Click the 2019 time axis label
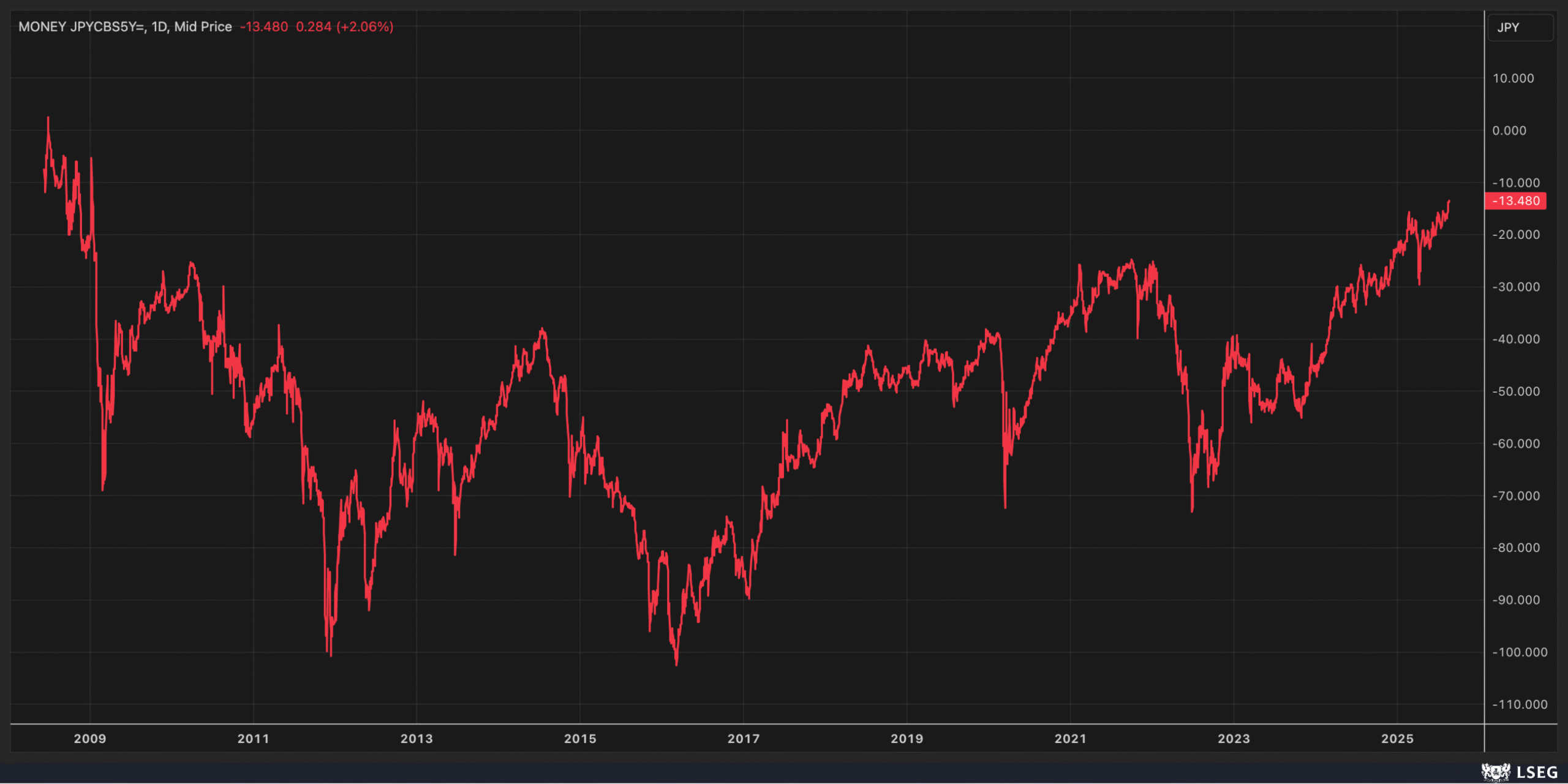 coord(907,739)
